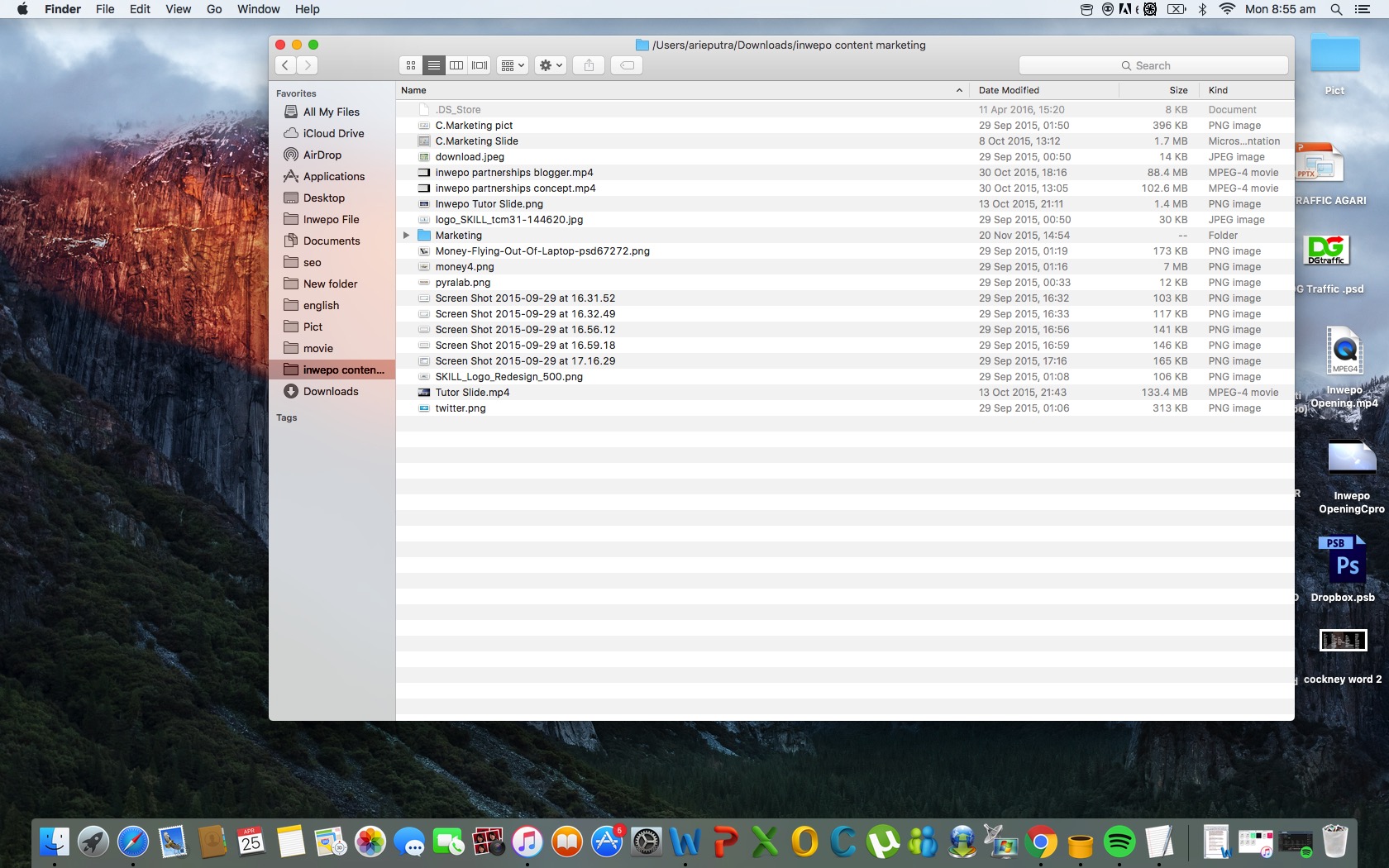The height and width of the screenshot is (868, 1389).
Task: Click the Share toolbar button
Action: (x=589, y=65)
